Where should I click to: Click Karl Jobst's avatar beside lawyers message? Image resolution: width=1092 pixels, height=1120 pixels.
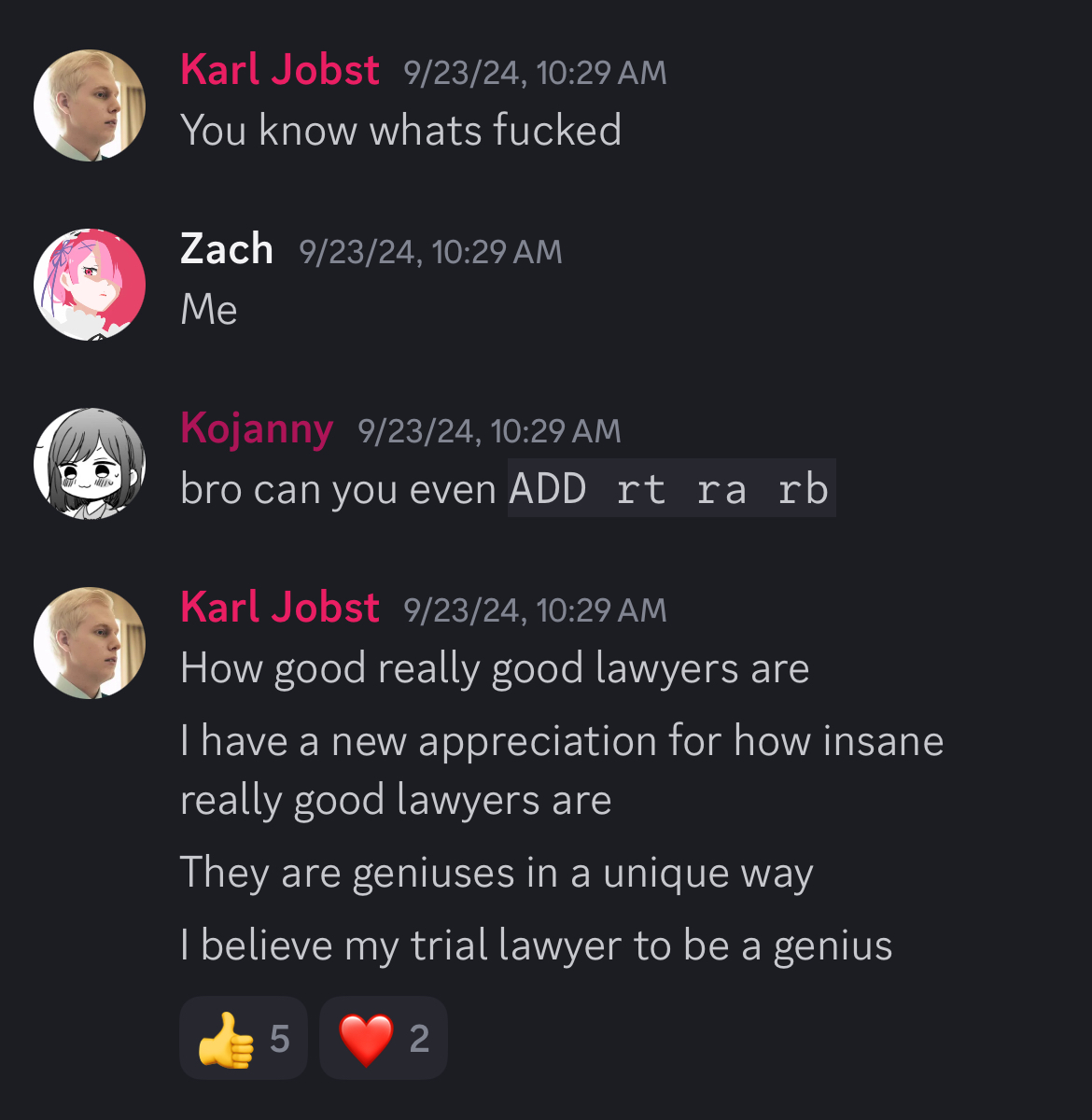pos(90,643)
